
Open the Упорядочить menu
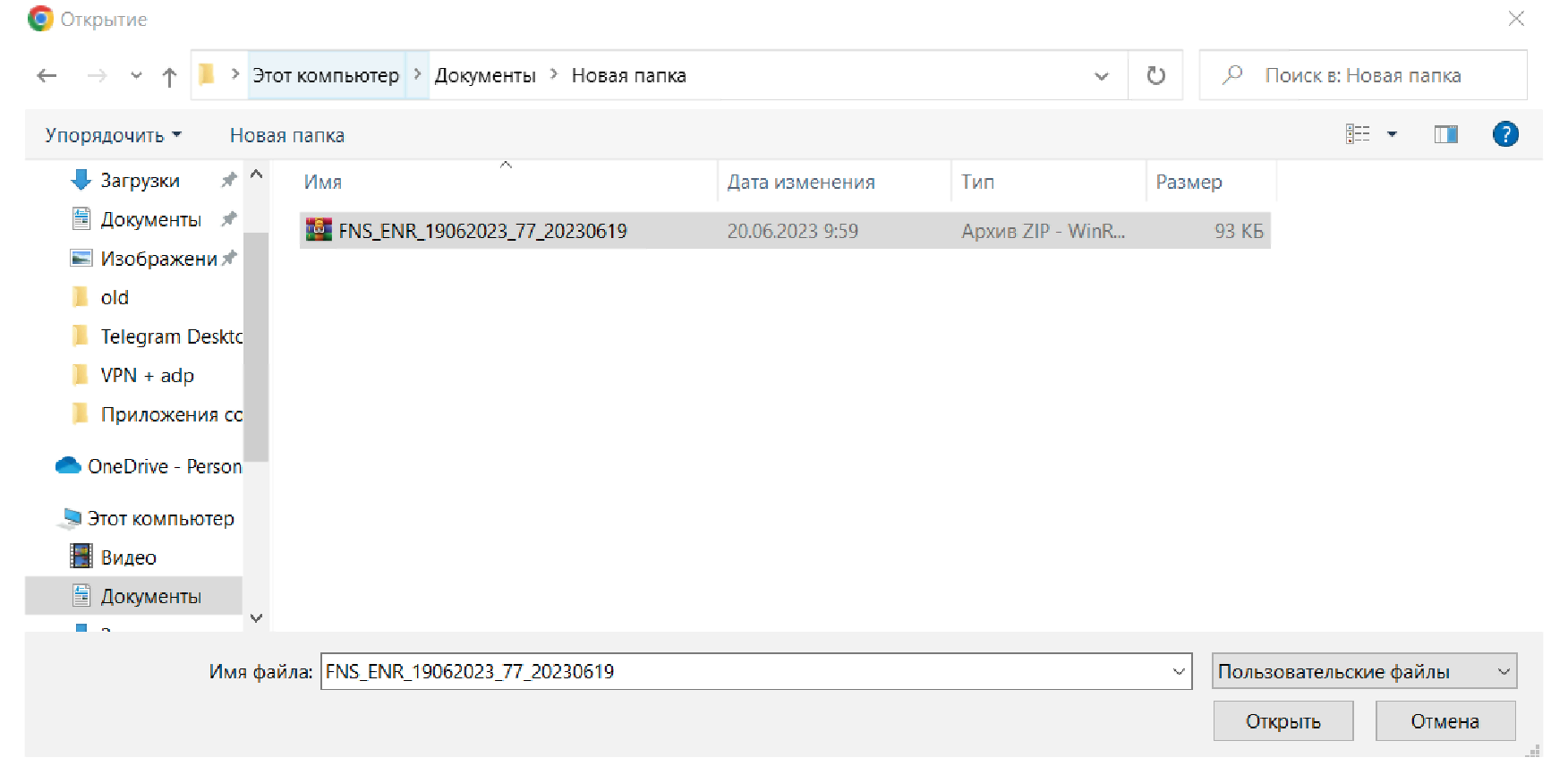point(113,135)
